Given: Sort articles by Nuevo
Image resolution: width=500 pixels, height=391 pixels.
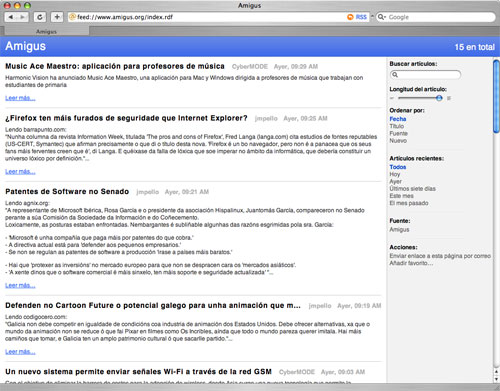Looking at the screenshot, I should click(398, 141).
